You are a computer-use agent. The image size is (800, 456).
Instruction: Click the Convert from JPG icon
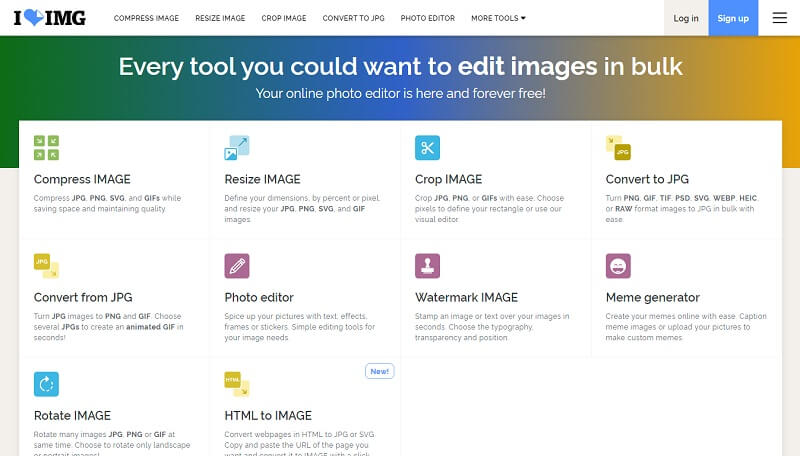[46, 266]
